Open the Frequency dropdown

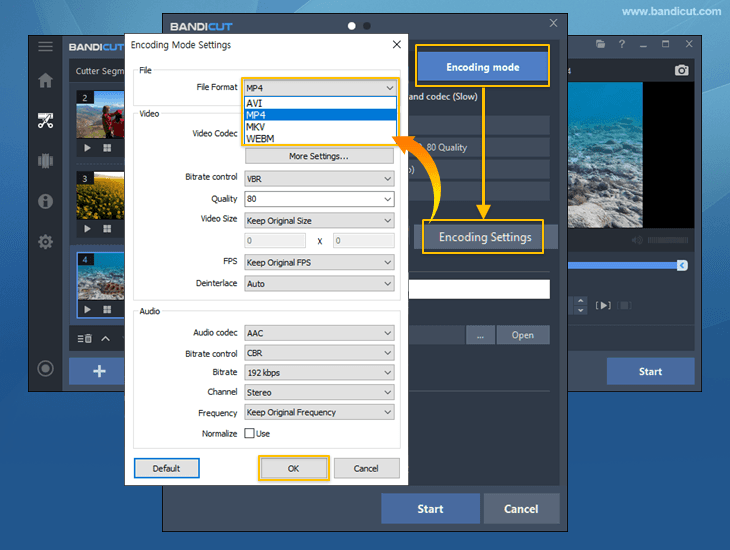coord(319,412)
